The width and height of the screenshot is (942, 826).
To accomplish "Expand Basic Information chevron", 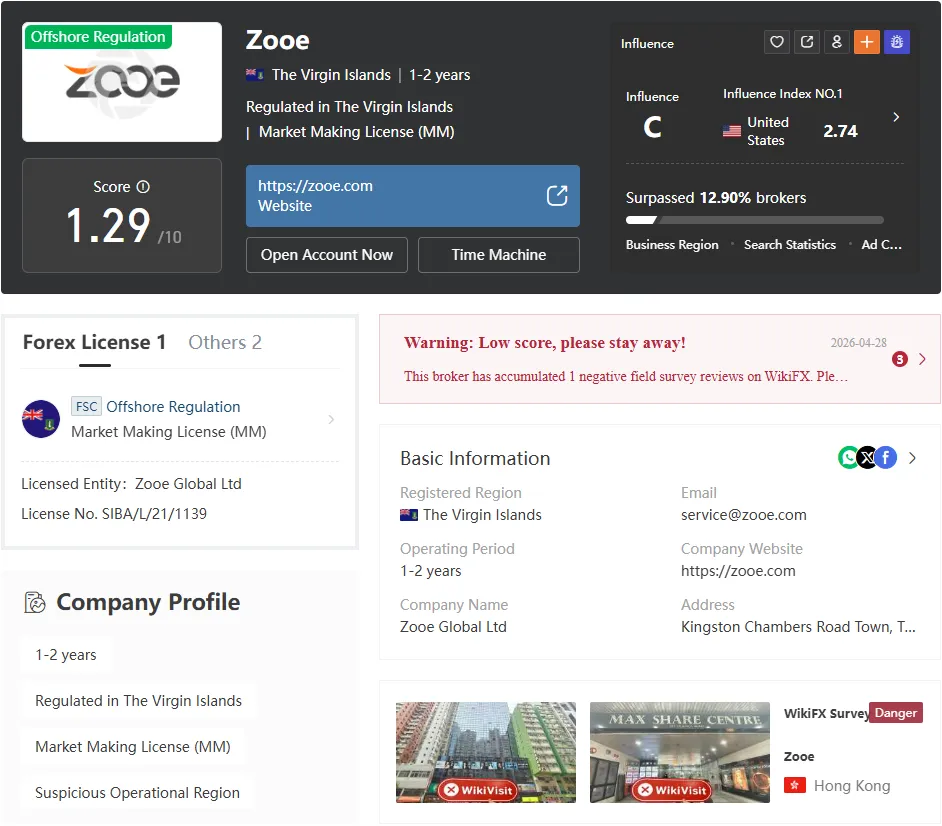I will coord(913,458).
